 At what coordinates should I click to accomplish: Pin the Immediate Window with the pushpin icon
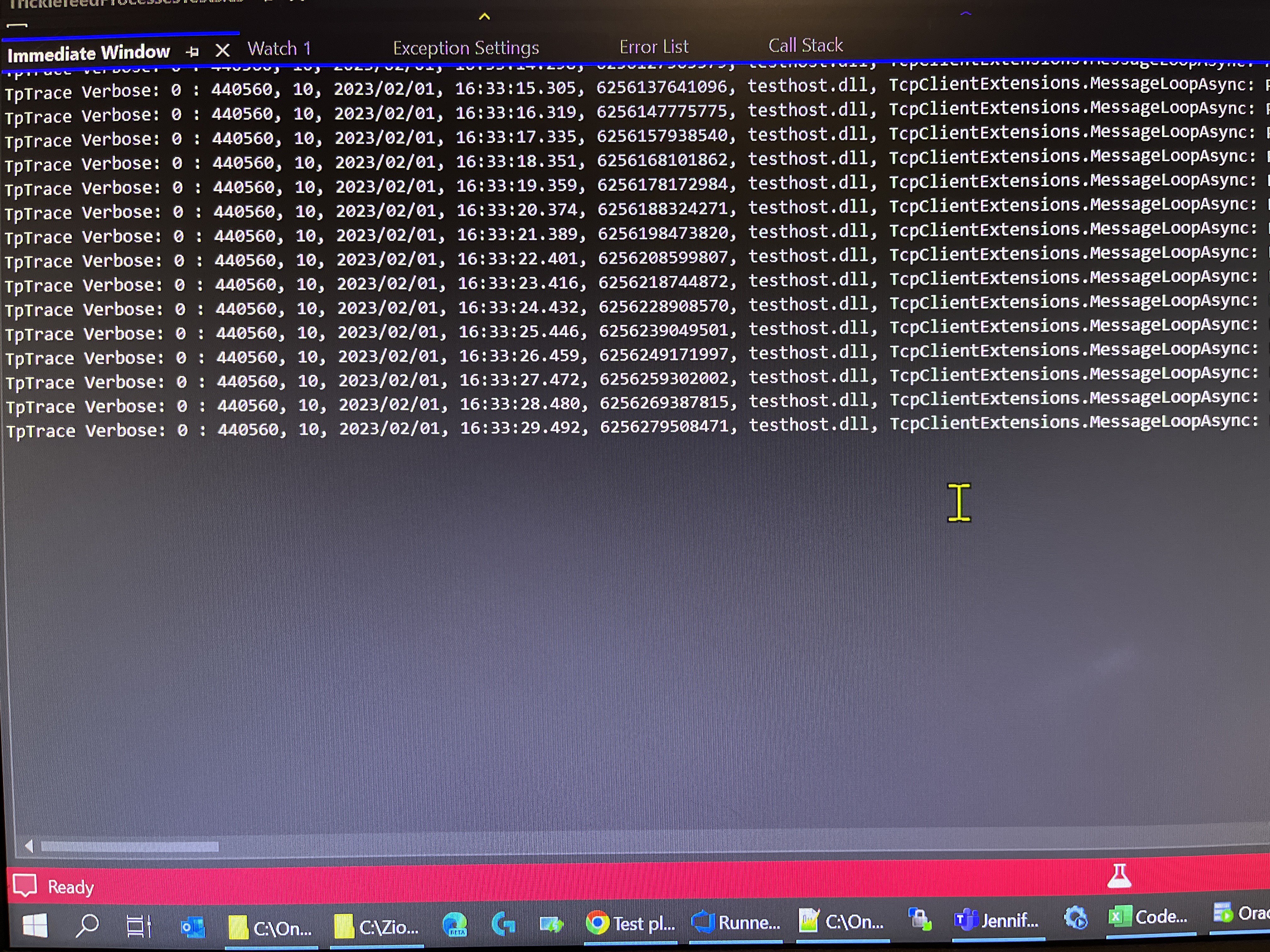pyautogui.click(x=192, y=52)
